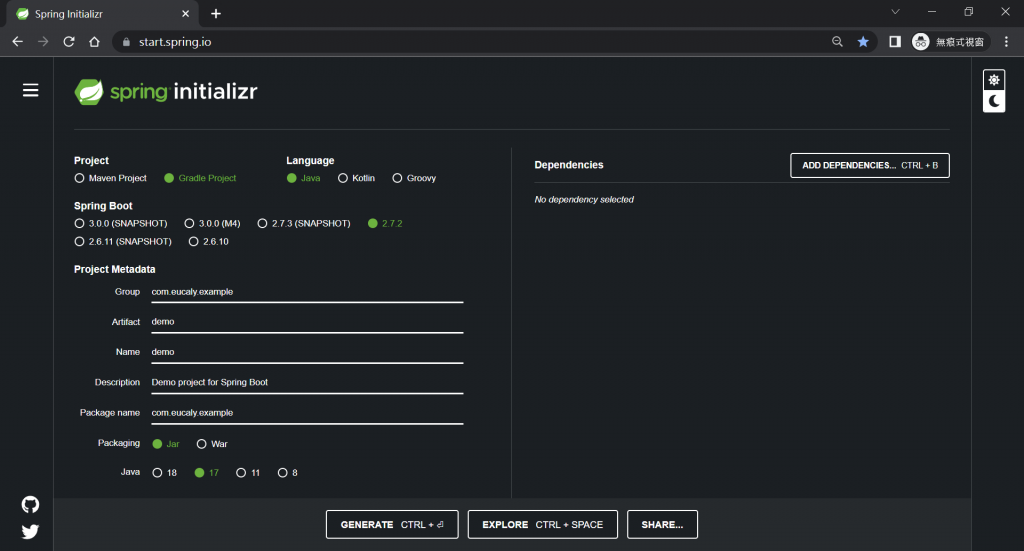Select Spring Boot 2.6.10

coord(208,242)
